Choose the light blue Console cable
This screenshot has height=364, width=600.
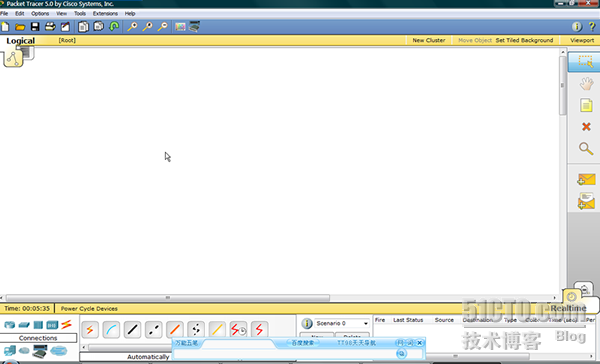point(111,330)
